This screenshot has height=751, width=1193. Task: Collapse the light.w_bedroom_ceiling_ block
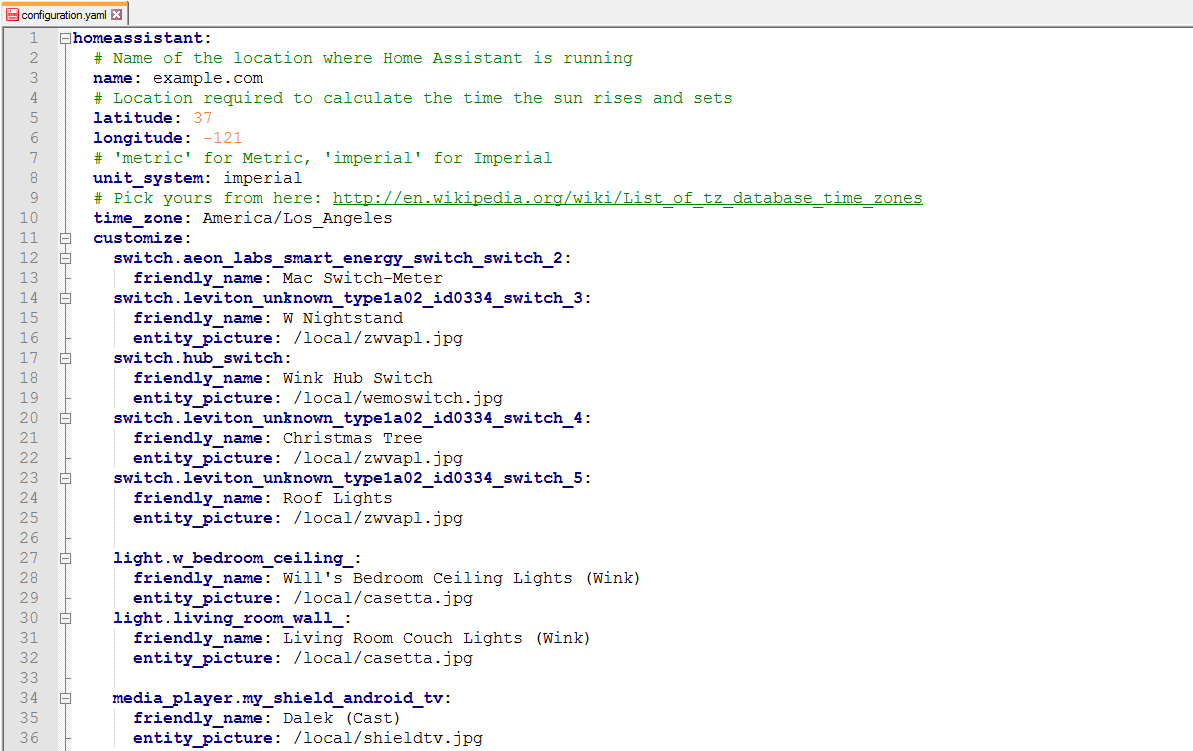click(x=64, y=558)
